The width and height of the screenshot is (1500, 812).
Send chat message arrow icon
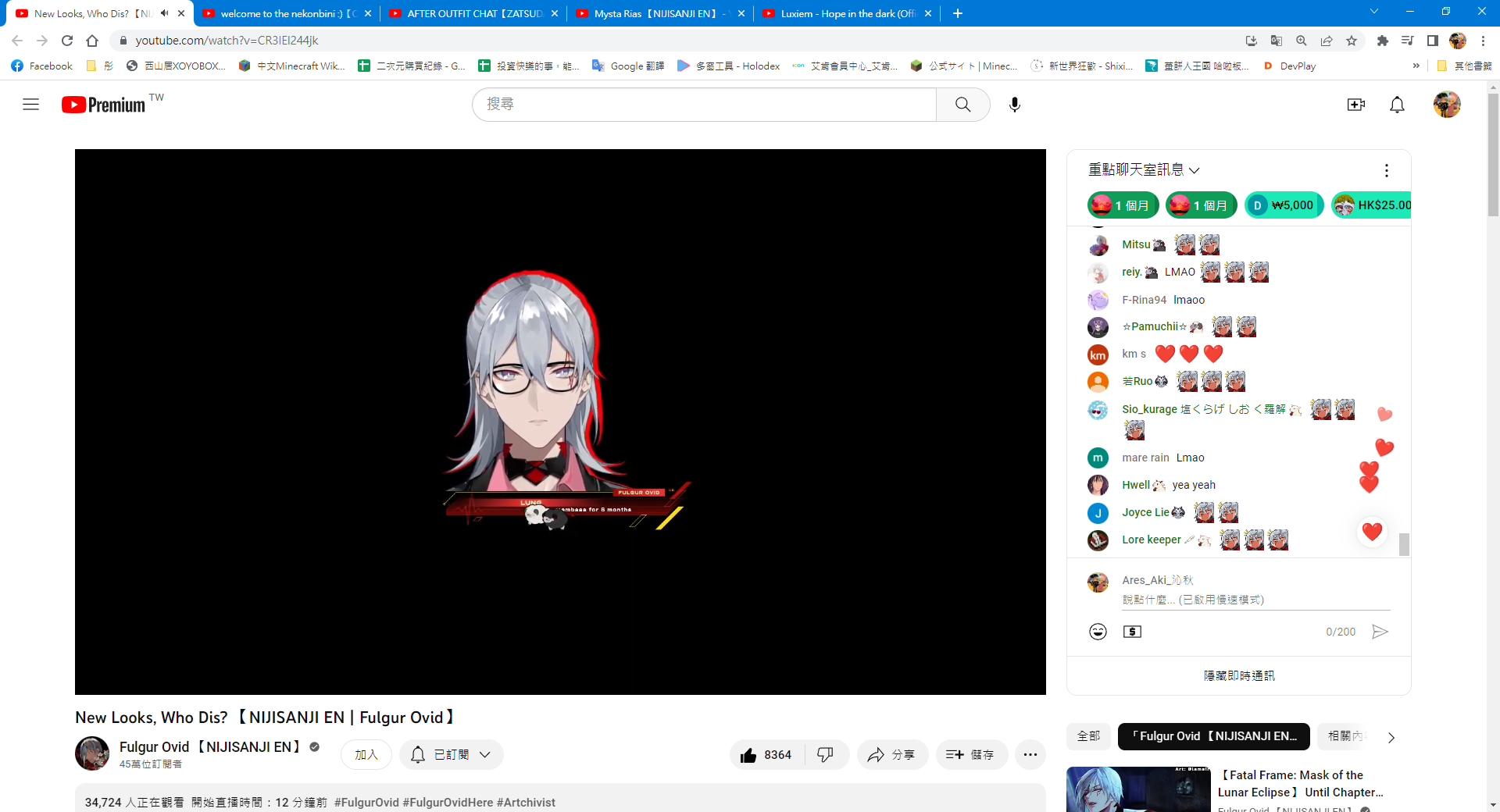coord(1380,632)
